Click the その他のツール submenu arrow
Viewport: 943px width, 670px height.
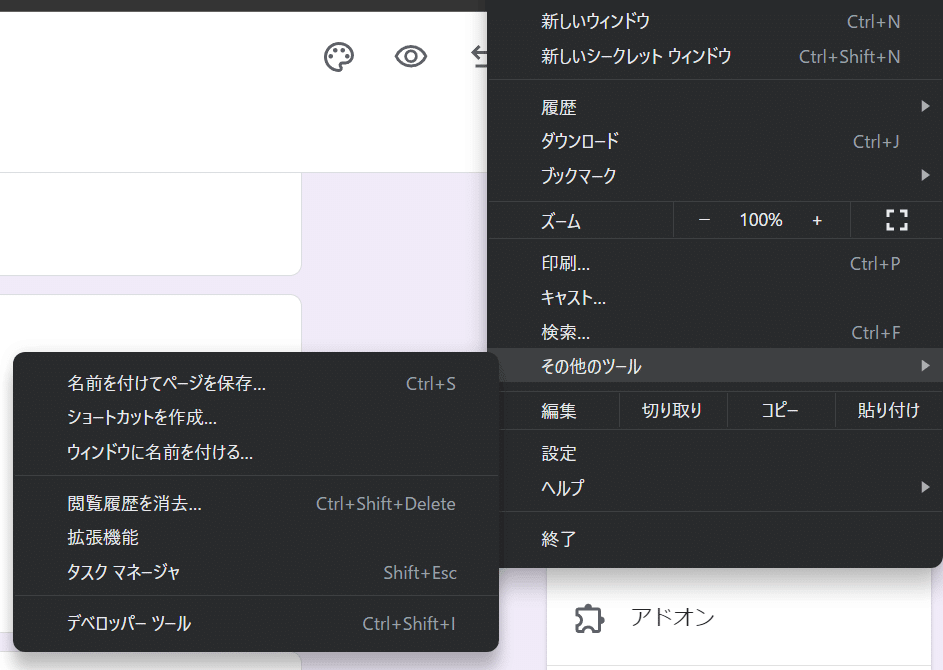tap(925, 366)
